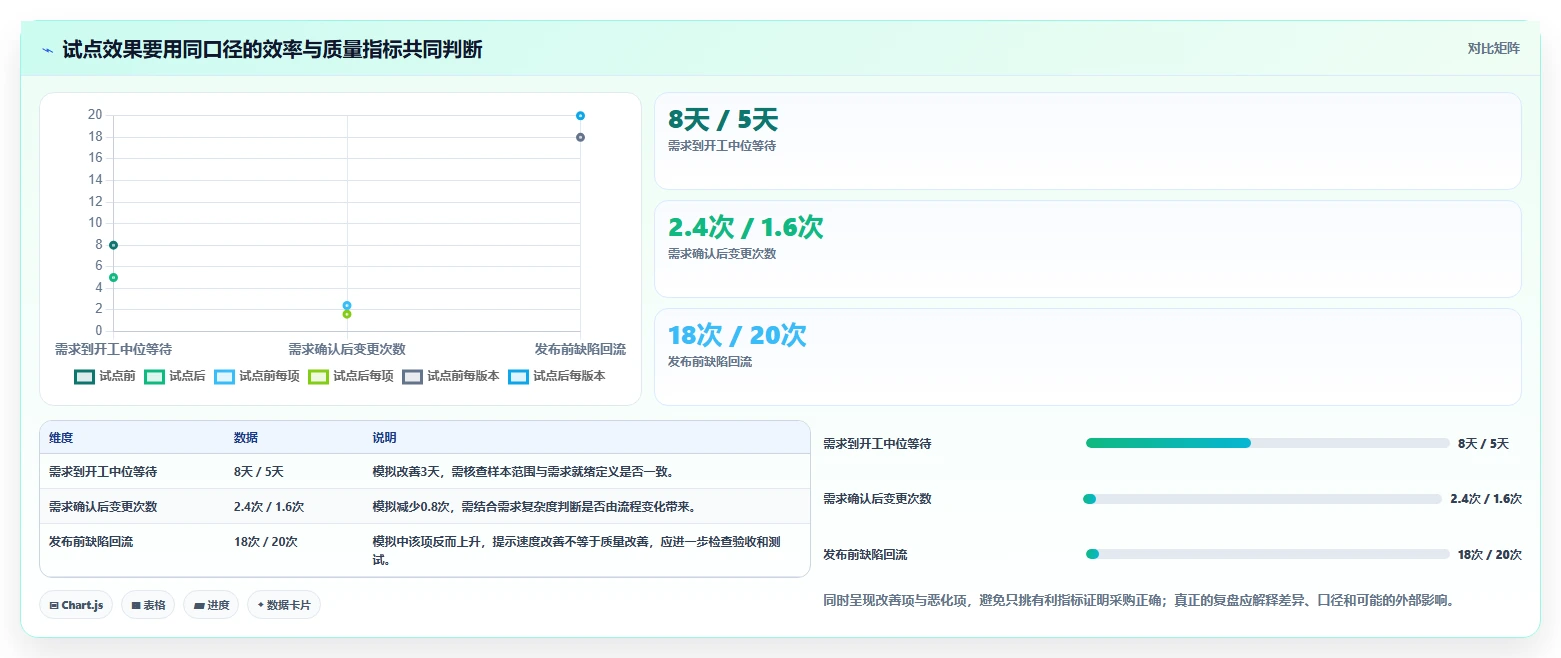The width and height of the screenshot is (1561, 658).
Task: Click the Chart.js chip
Action: point(76,605)
